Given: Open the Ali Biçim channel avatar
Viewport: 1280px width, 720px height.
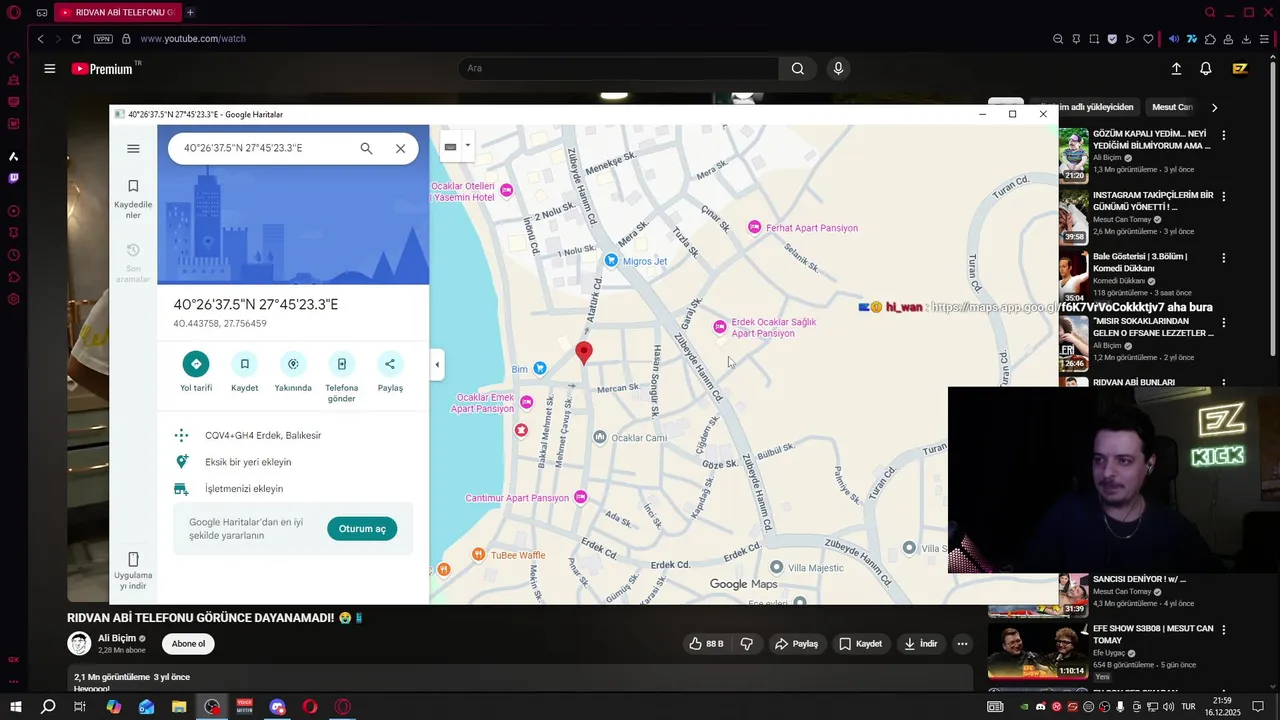Looking at the screenshot, I should coord(79,643).
